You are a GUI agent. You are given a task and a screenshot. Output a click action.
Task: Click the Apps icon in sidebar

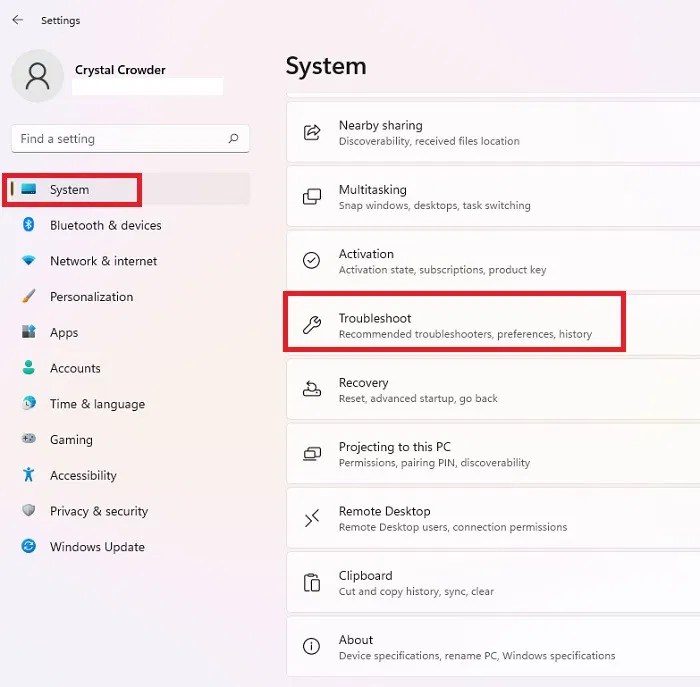(x=29, y=332)
